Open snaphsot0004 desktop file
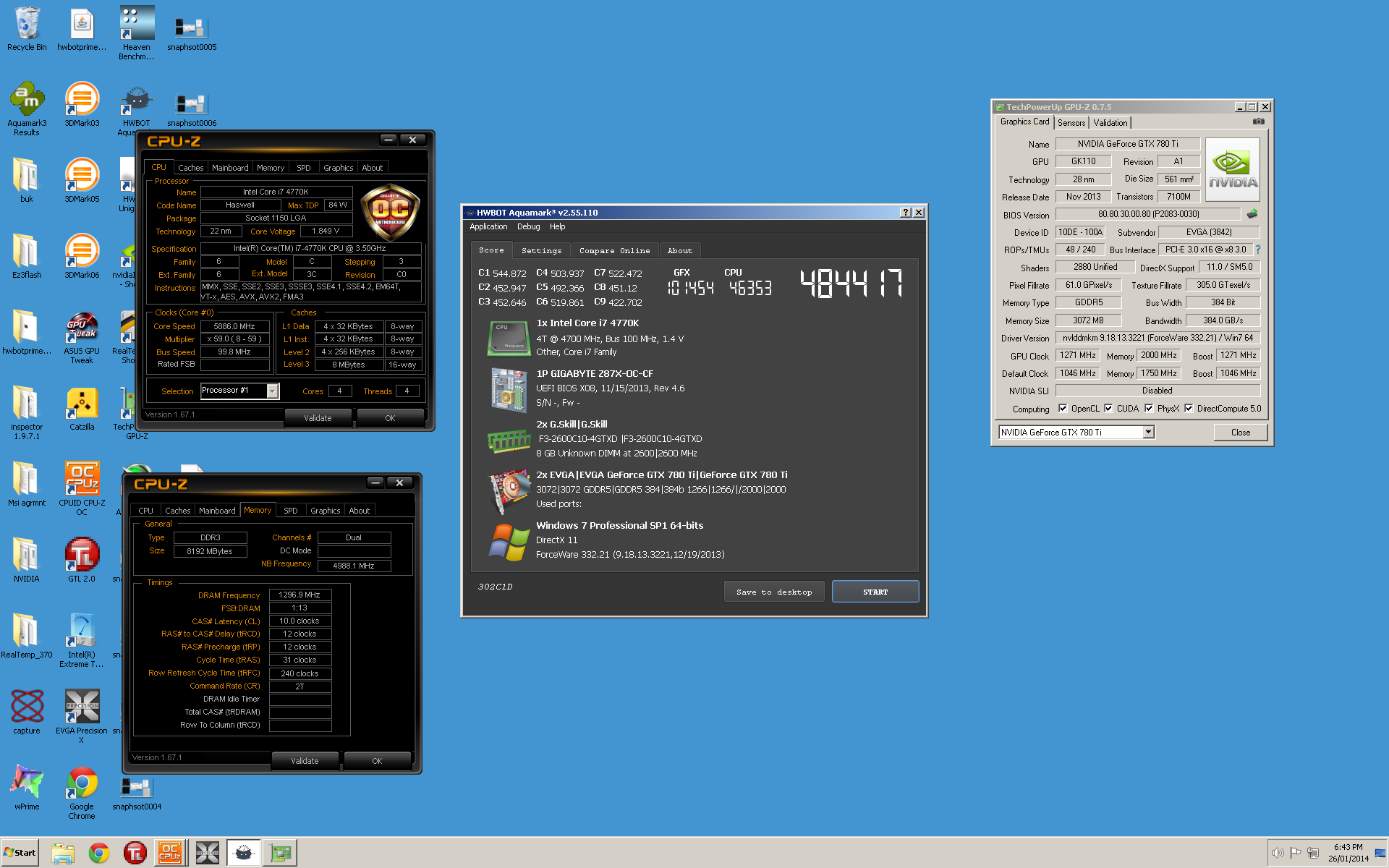Viewport: 1389px width, 868px height. tap(137, 794)
